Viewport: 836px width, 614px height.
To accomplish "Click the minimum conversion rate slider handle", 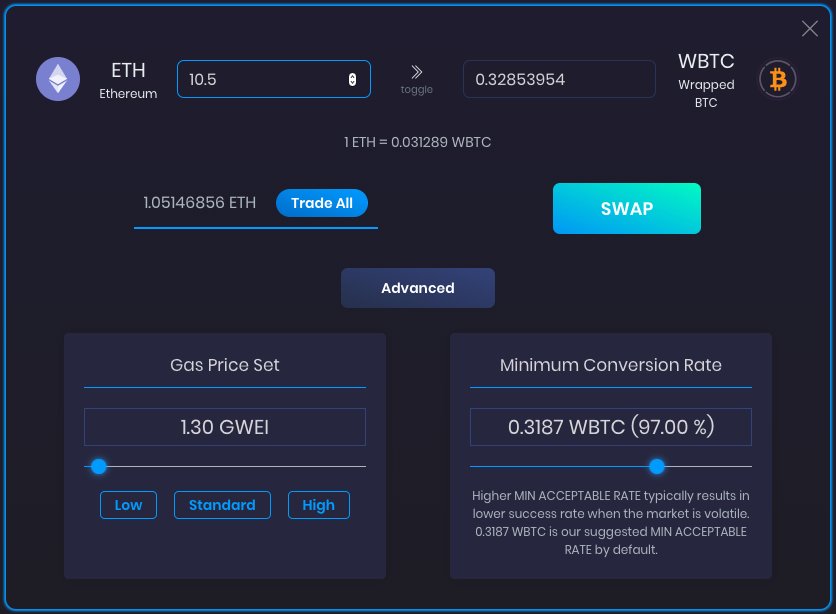I will coord(657,466).
